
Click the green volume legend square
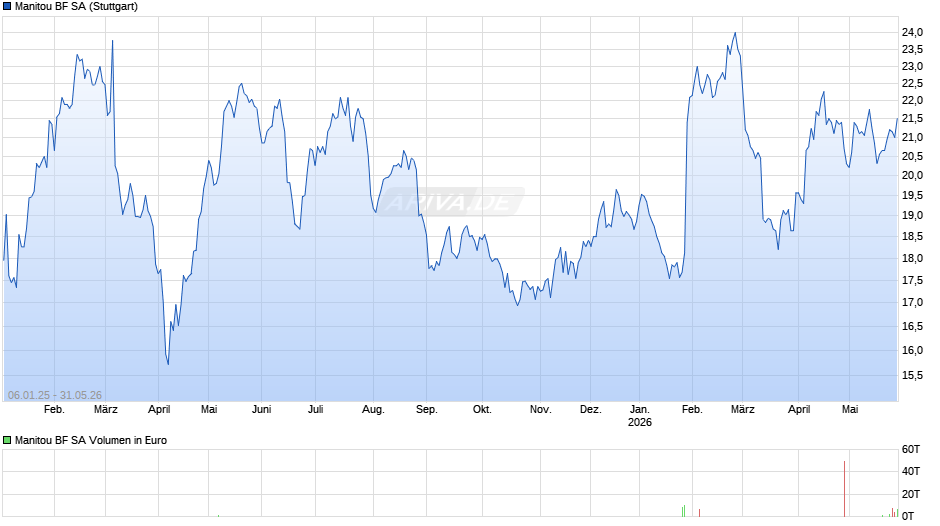[x=7, y=440]
